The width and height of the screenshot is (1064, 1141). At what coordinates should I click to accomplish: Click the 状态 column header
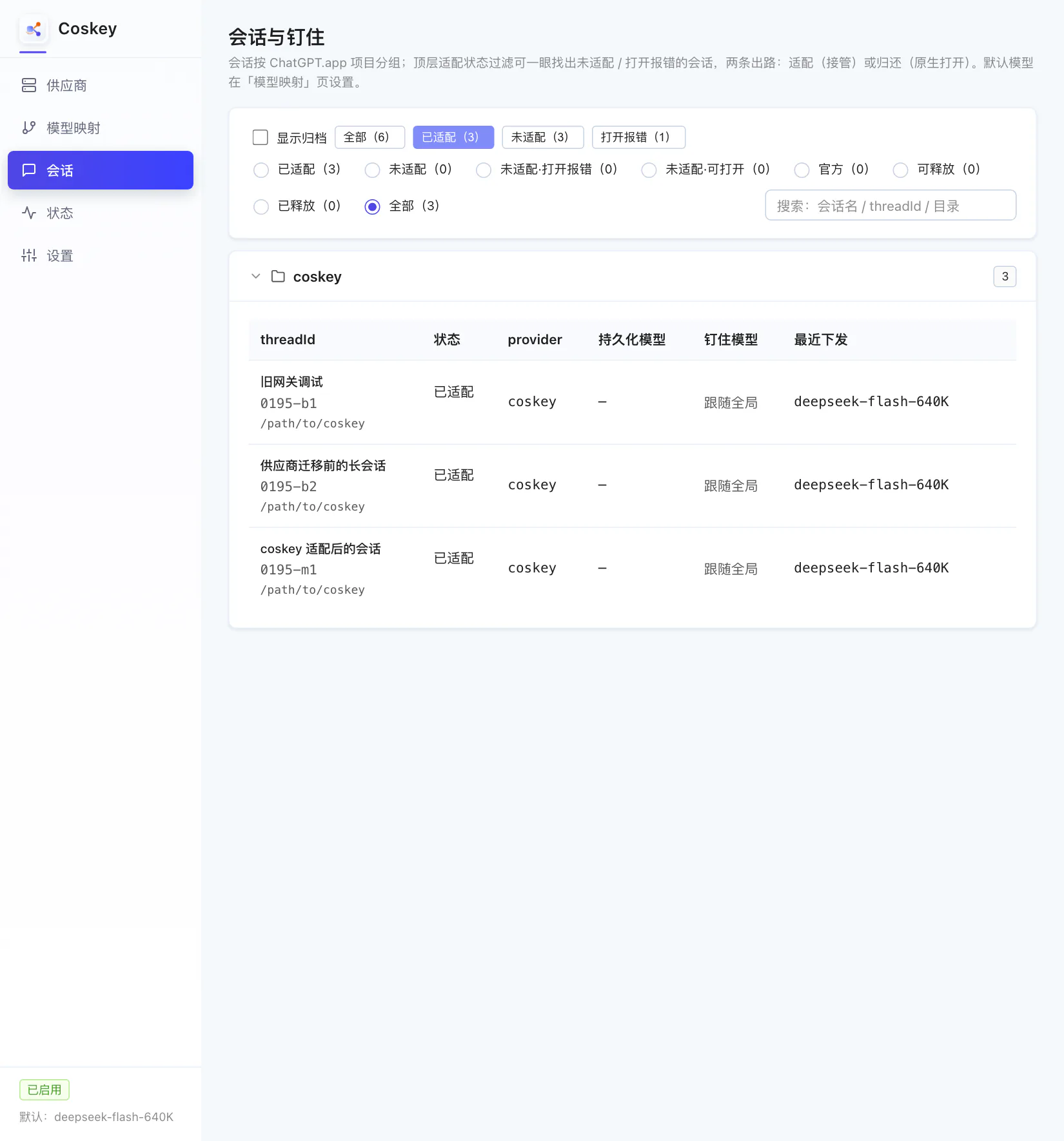tap(447, 340)
